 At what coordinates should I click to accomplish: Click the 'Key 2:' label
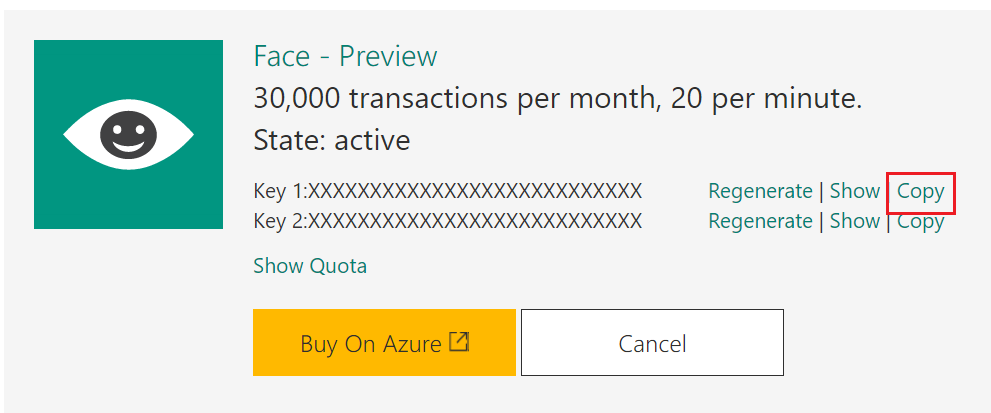(x=281, y=221)
